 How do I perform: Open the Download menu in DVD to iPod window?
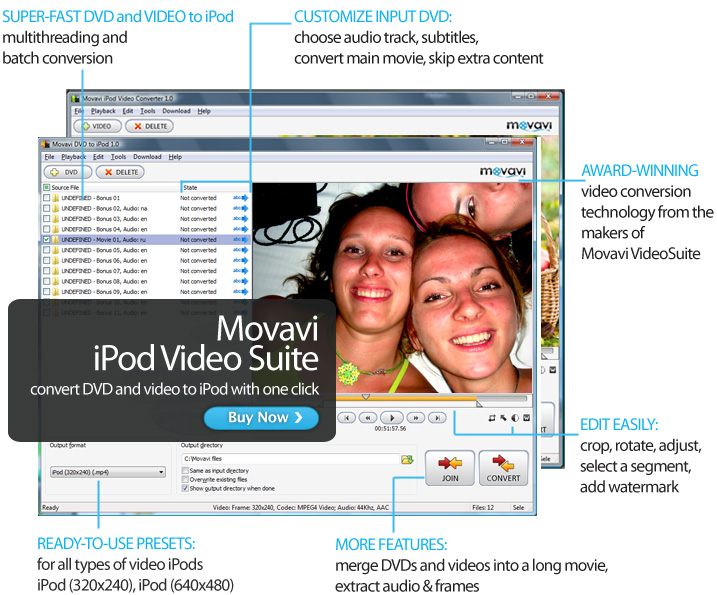click(147, 157)
